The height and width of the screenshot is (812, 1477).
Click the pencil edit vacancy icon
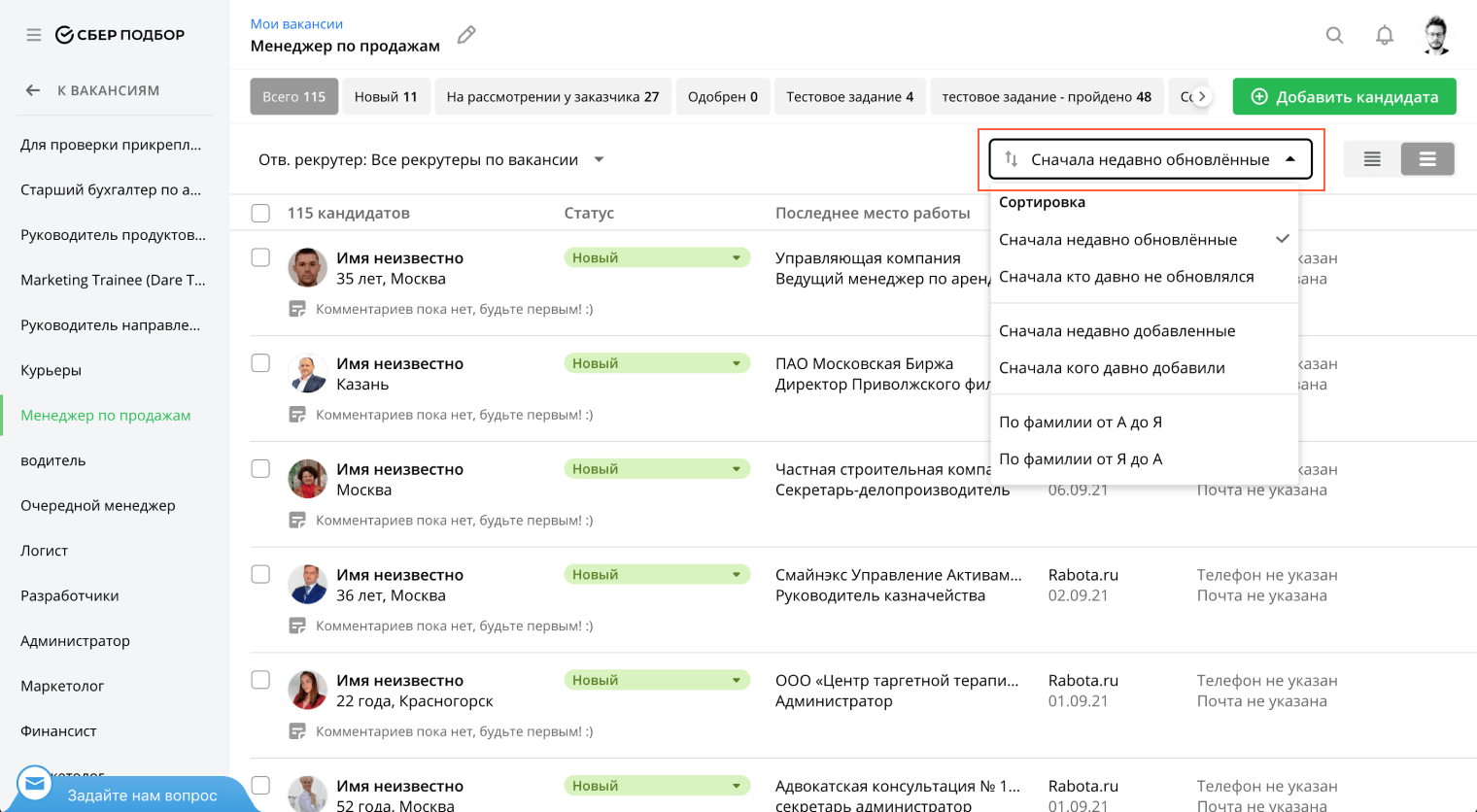[466, 35]
